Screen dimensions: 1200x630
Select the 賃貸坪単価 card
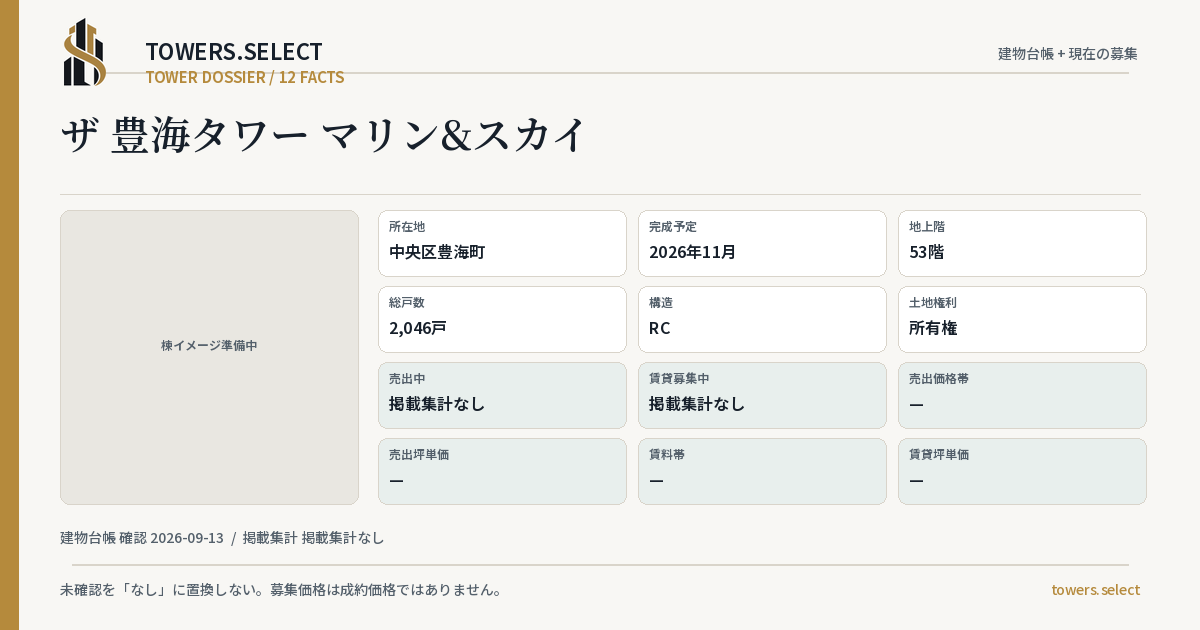tap(1022, 471)
